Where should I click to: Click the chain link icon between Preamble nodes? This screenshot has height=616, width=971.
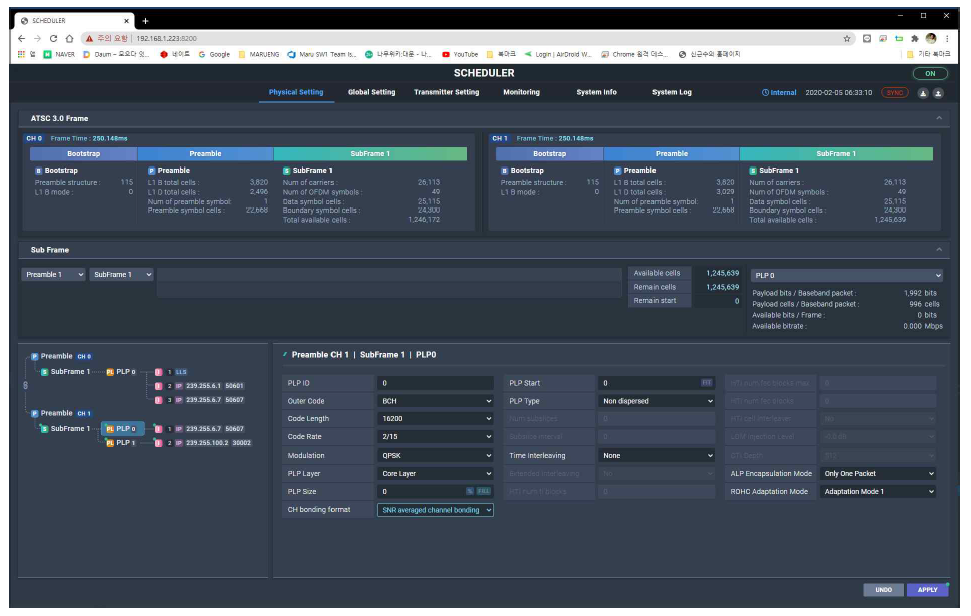pyautogui.click(x=25, y=385)
